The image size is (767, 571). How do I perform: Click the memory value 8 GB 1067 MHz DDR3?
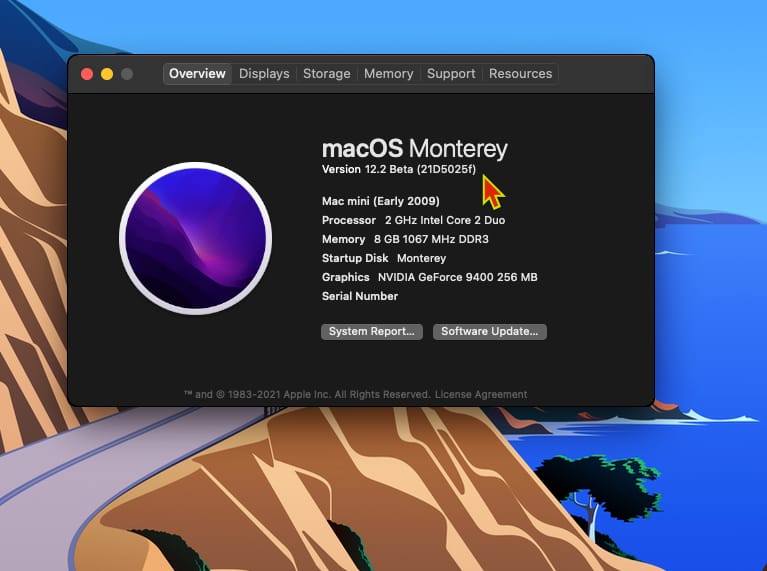point(431,239)
